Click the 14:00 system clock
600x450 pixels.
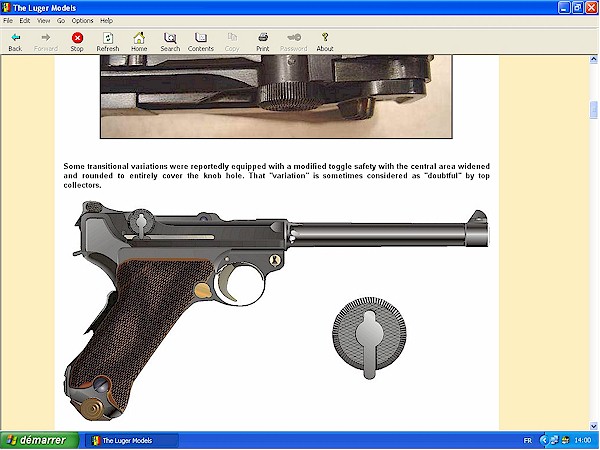[x=582, y=441]
